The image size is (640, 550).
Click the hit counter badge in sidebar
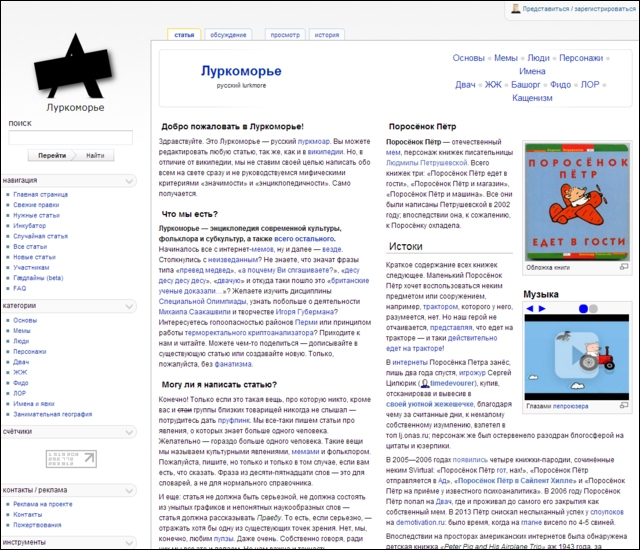click(71, 457)
